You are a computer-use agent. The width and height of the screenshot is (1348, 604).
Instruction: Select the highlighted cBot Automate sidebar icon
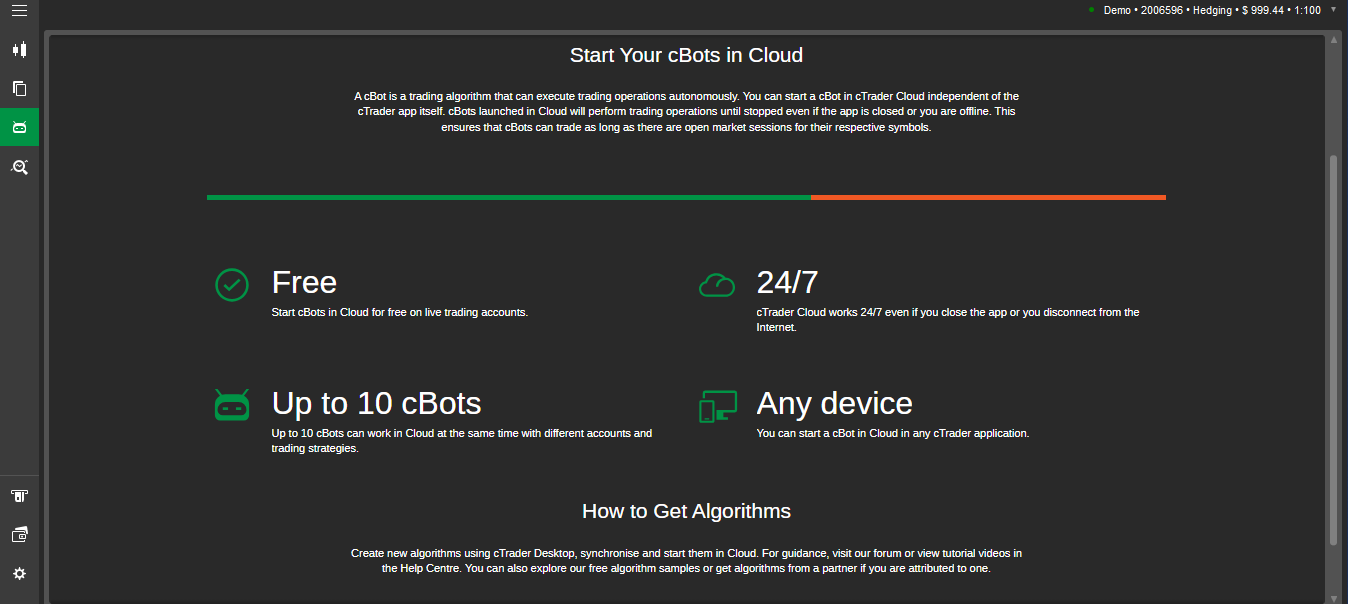coord(19,127)
